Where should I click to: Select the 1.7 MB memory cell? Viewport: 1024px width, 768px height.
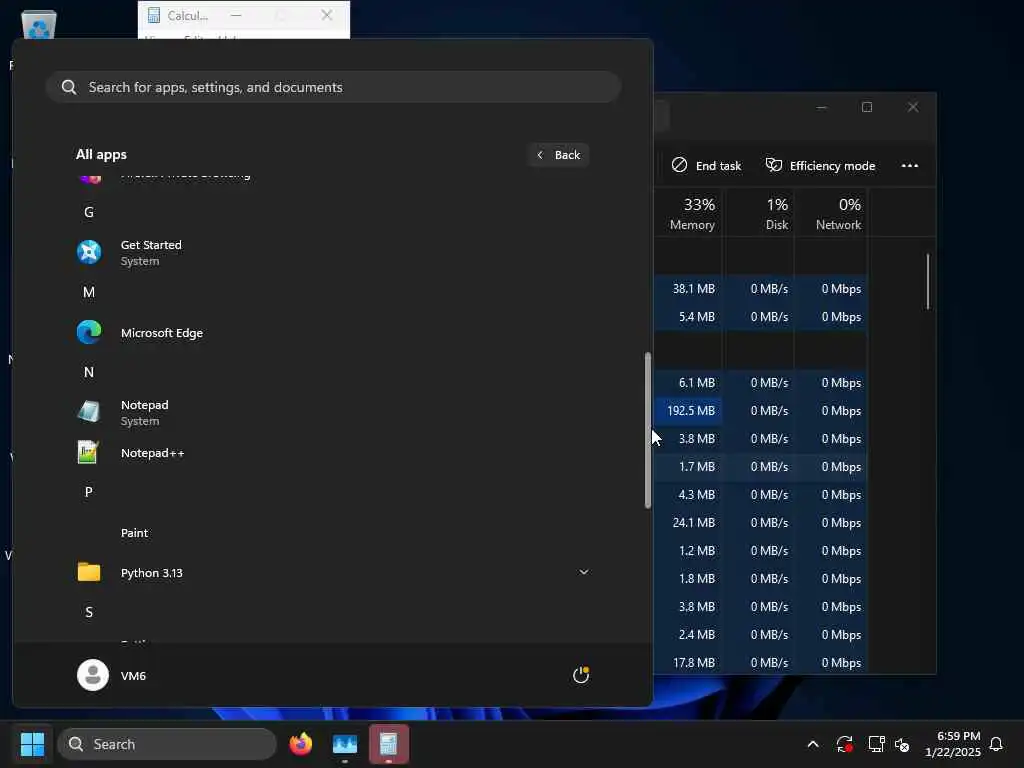click(688, 466)
